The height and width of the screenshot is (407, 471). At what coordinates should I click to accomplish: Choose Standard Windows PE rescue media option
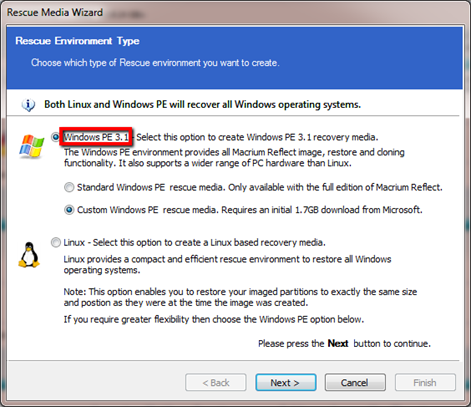tap(69, 187)
